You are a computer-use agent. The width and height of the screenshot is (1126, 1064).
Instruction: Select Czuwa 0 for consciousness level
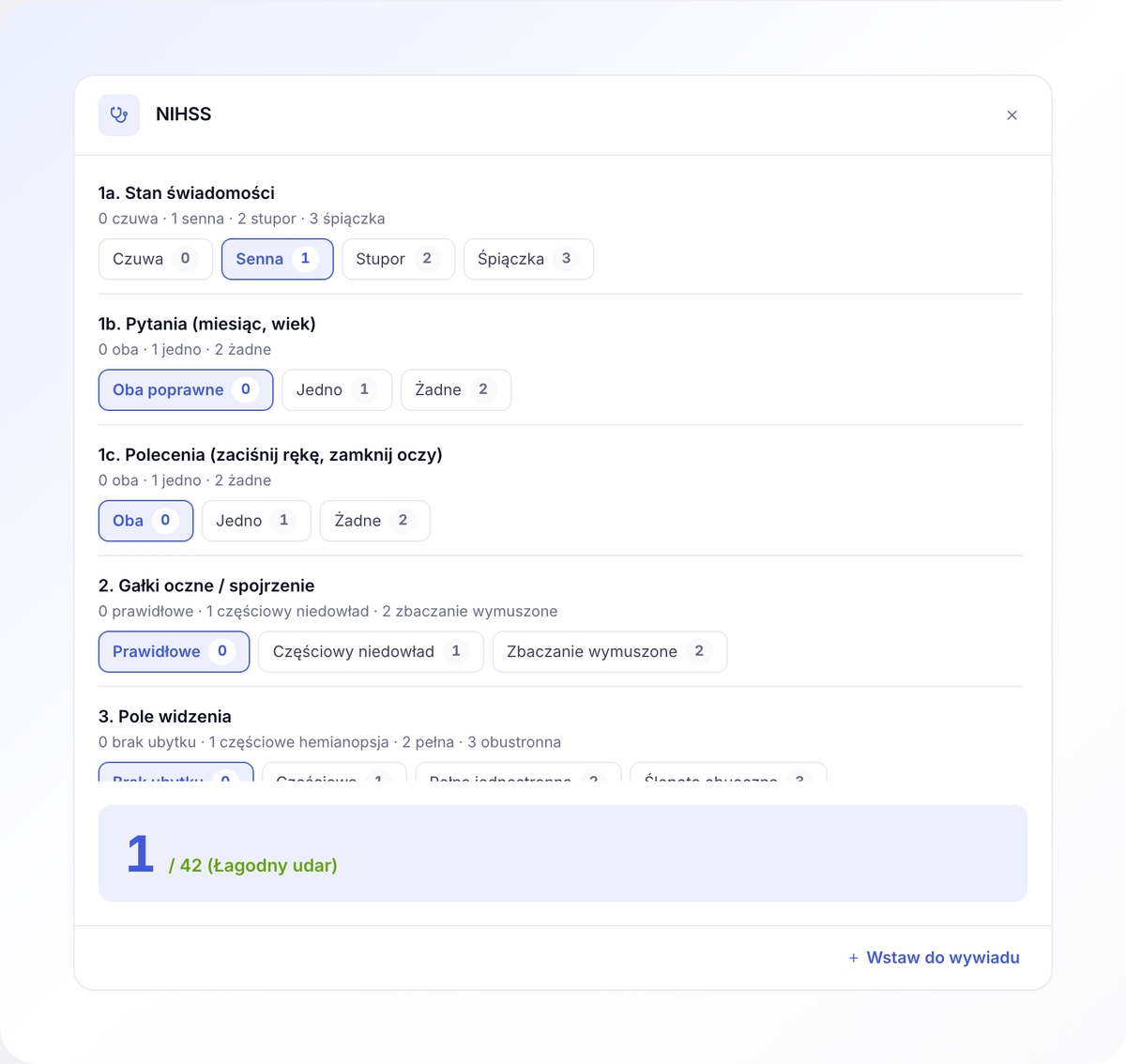[156, 259]
